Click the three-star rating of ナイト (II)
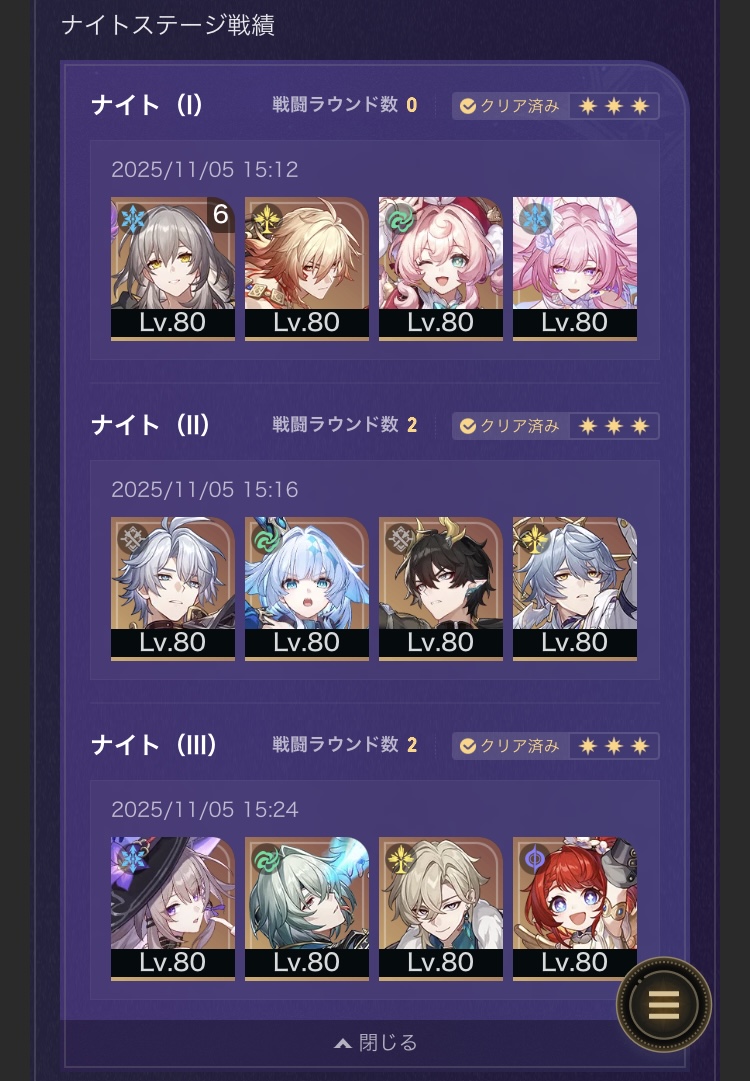The width and height of the screenshot is (750, 1081). click(x=614, y=426)
